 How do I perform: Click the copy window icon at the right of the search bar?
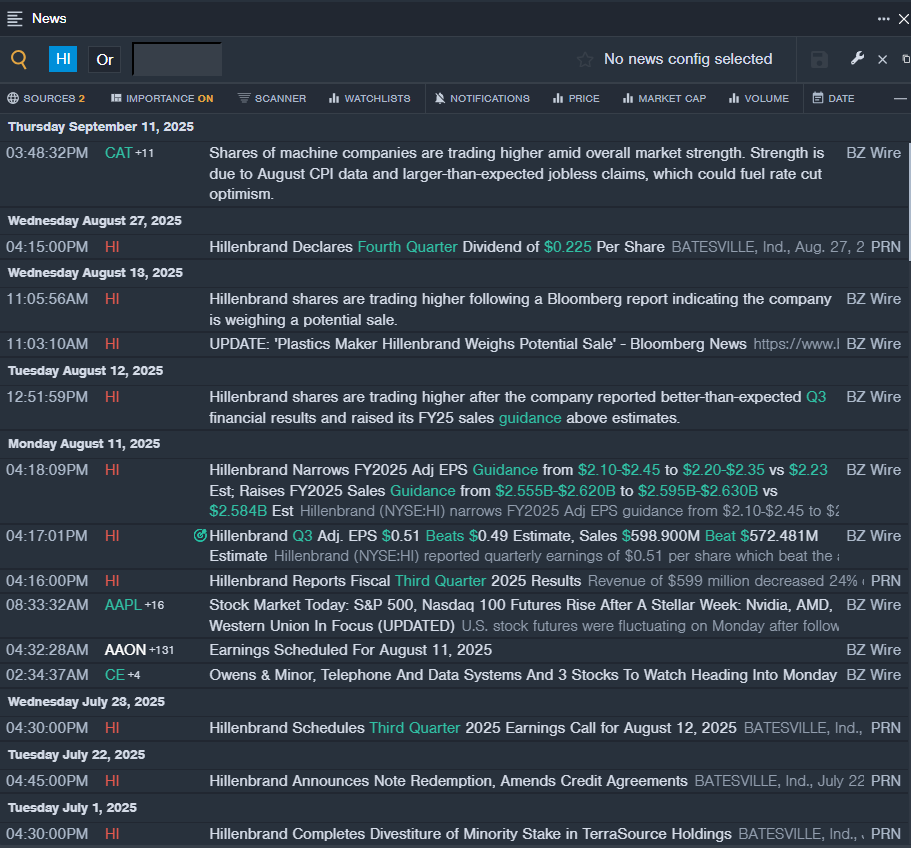click(905, 60)
